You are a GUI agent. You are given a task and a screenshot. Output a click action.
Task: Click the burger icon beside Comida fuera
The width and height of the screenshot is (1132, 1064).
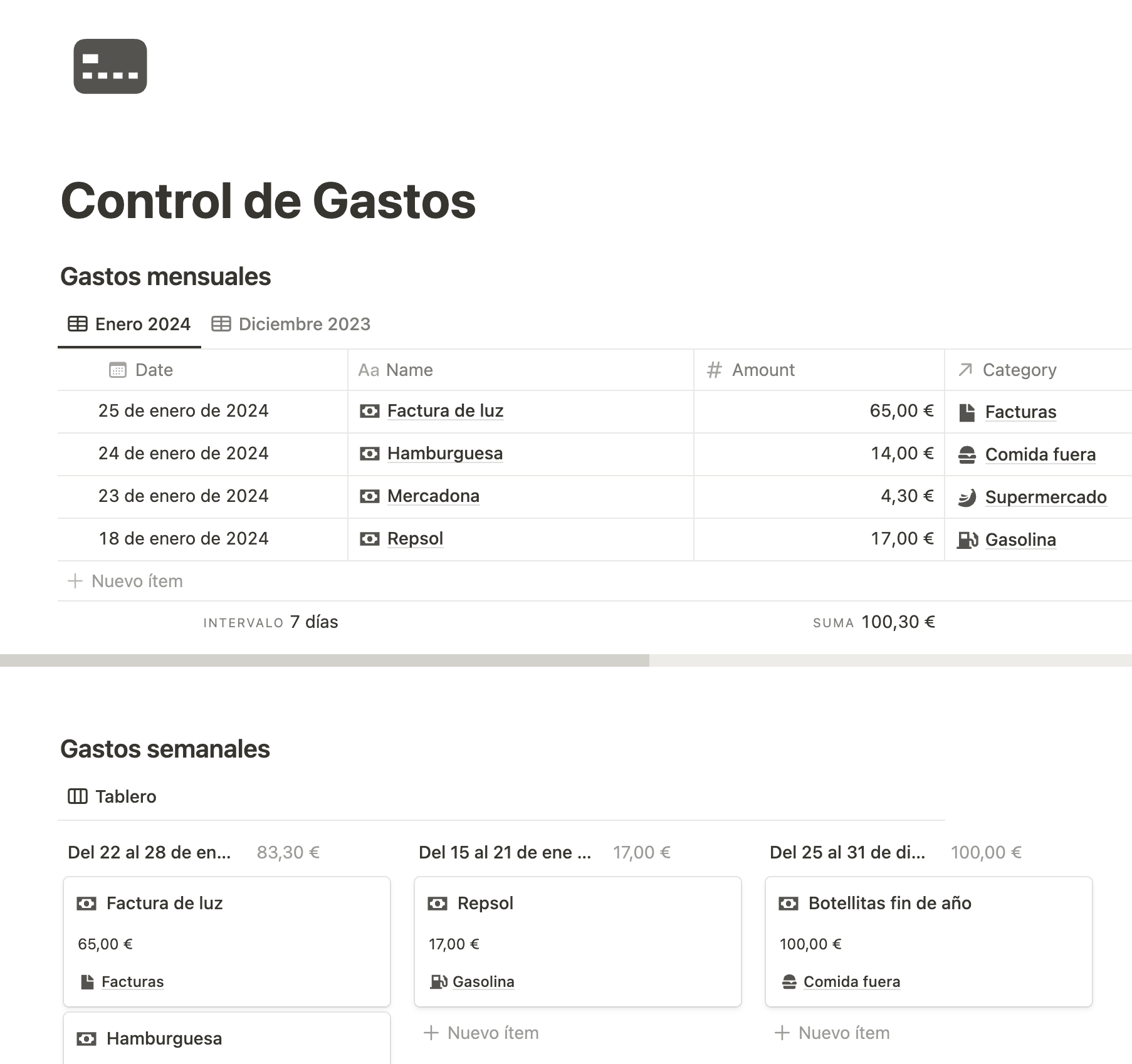click(967, 455)
